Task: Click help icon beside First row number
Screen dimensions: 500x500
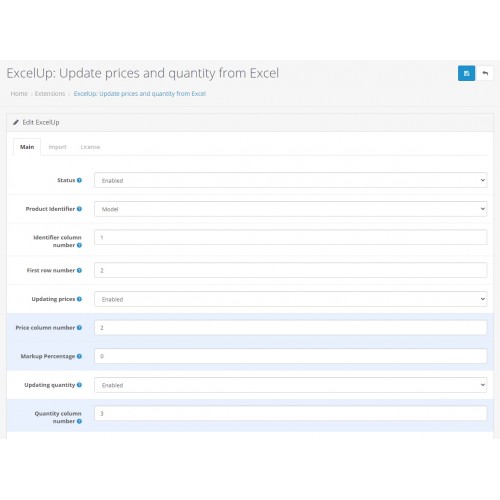Action: 79,270
